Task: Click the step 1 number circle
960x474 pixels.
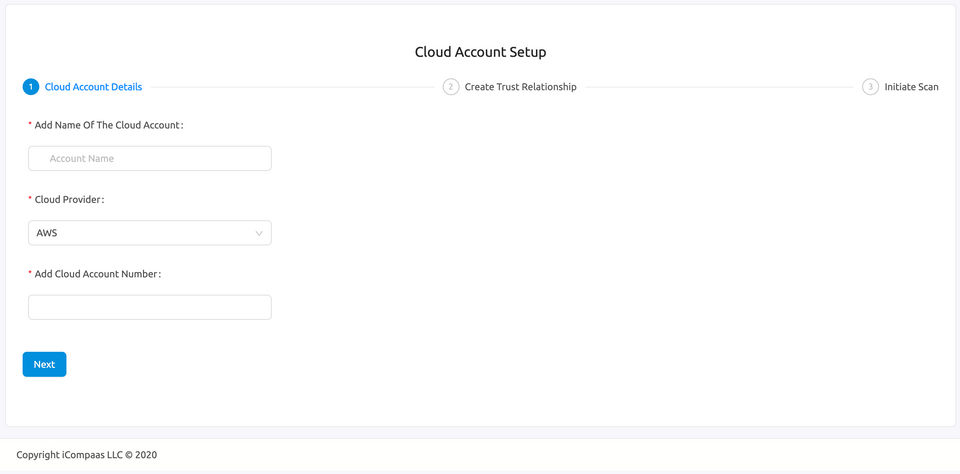Action: coord(31,87)
